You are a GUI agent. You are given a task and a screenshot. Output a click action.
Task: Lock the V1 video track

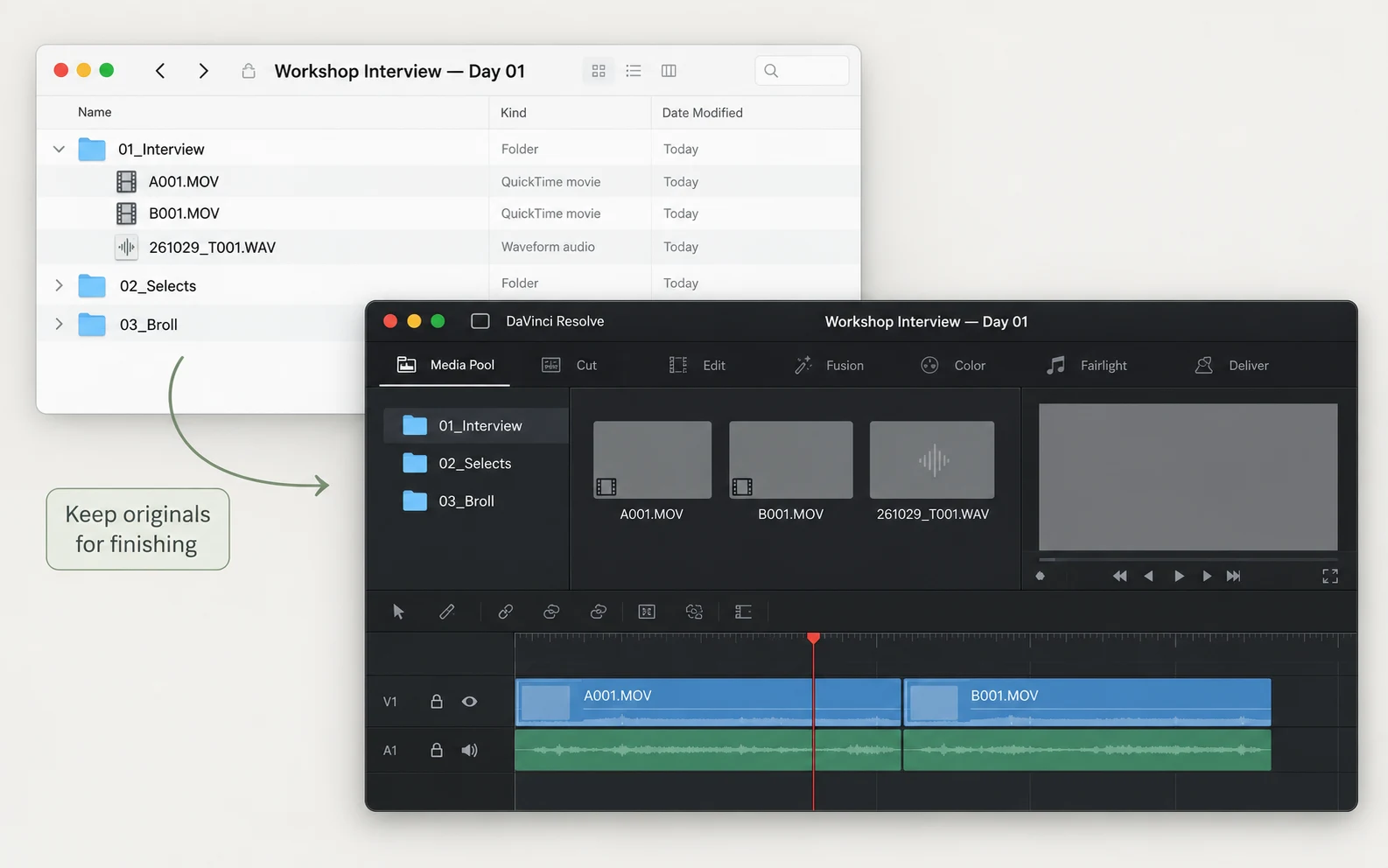coord(436,701)
